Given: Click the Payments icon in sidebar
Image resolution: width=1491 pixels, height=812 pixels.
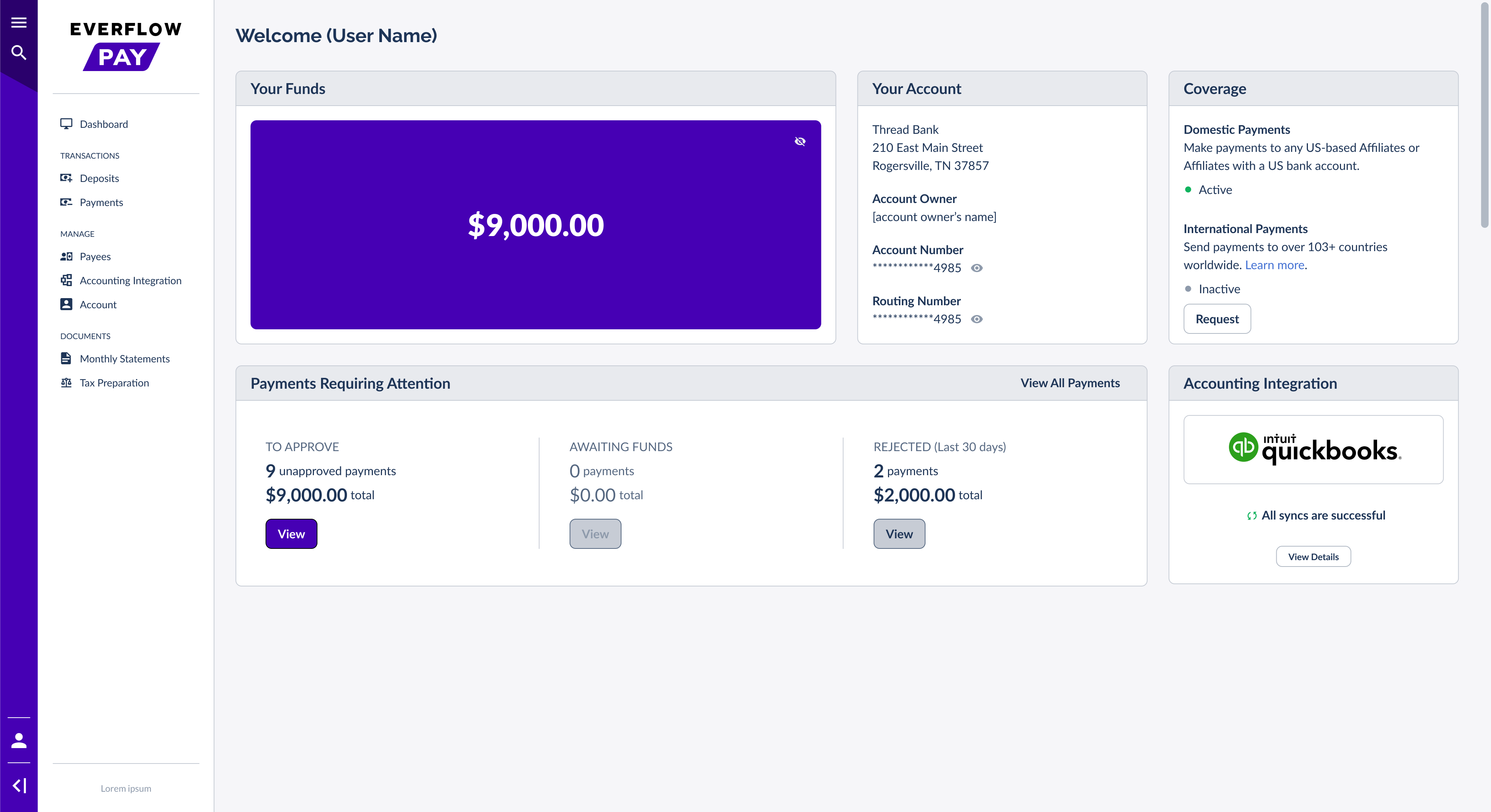Looking at the screenshot, I should point(66,202).
